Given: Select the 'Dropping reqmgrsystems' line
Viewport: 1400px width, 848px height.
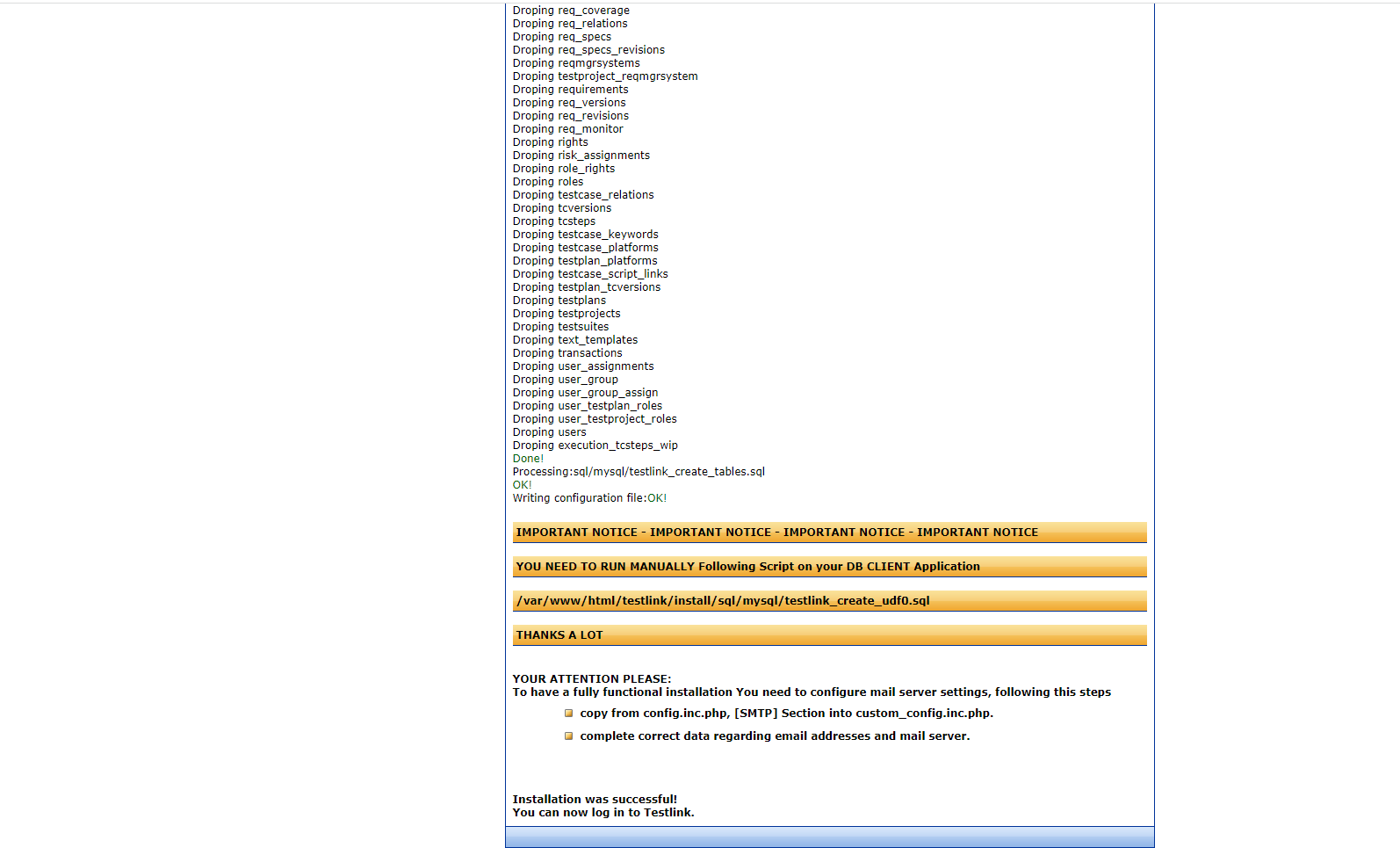Looking at the screenshot, I should [x=576, y=63].
